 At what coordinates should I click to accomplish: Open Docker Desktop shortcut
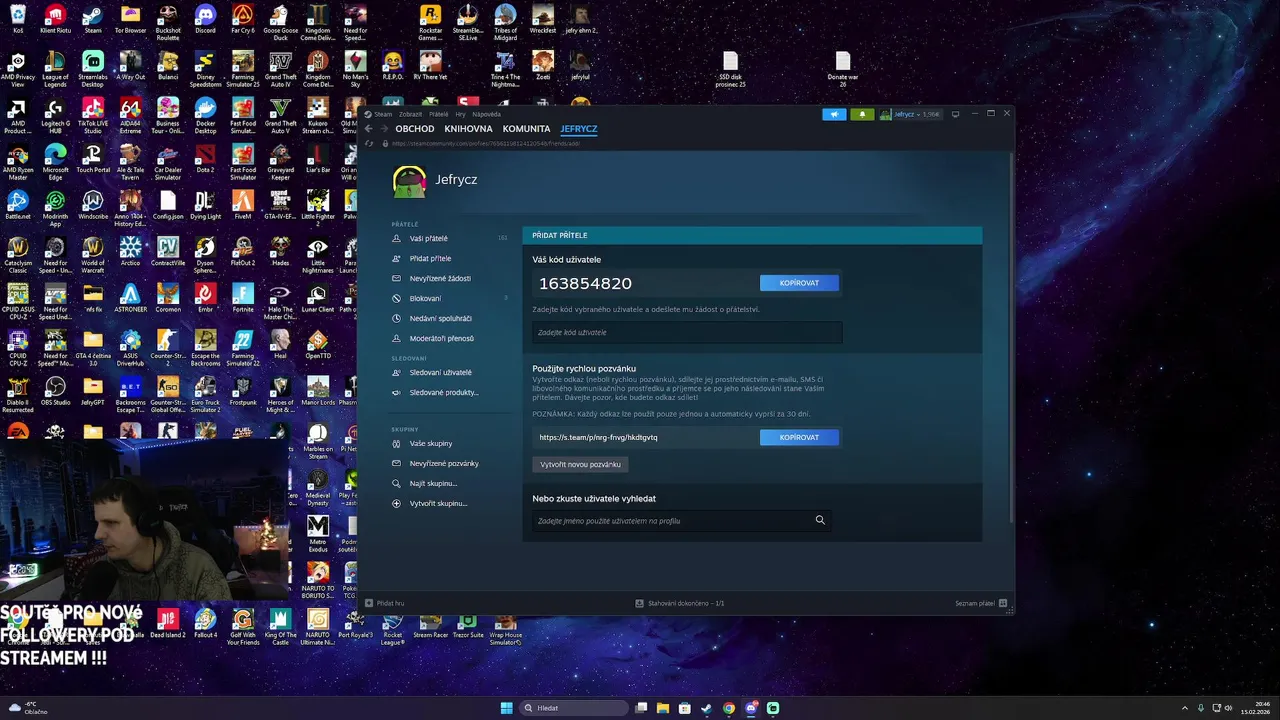(x=205, y=115)
